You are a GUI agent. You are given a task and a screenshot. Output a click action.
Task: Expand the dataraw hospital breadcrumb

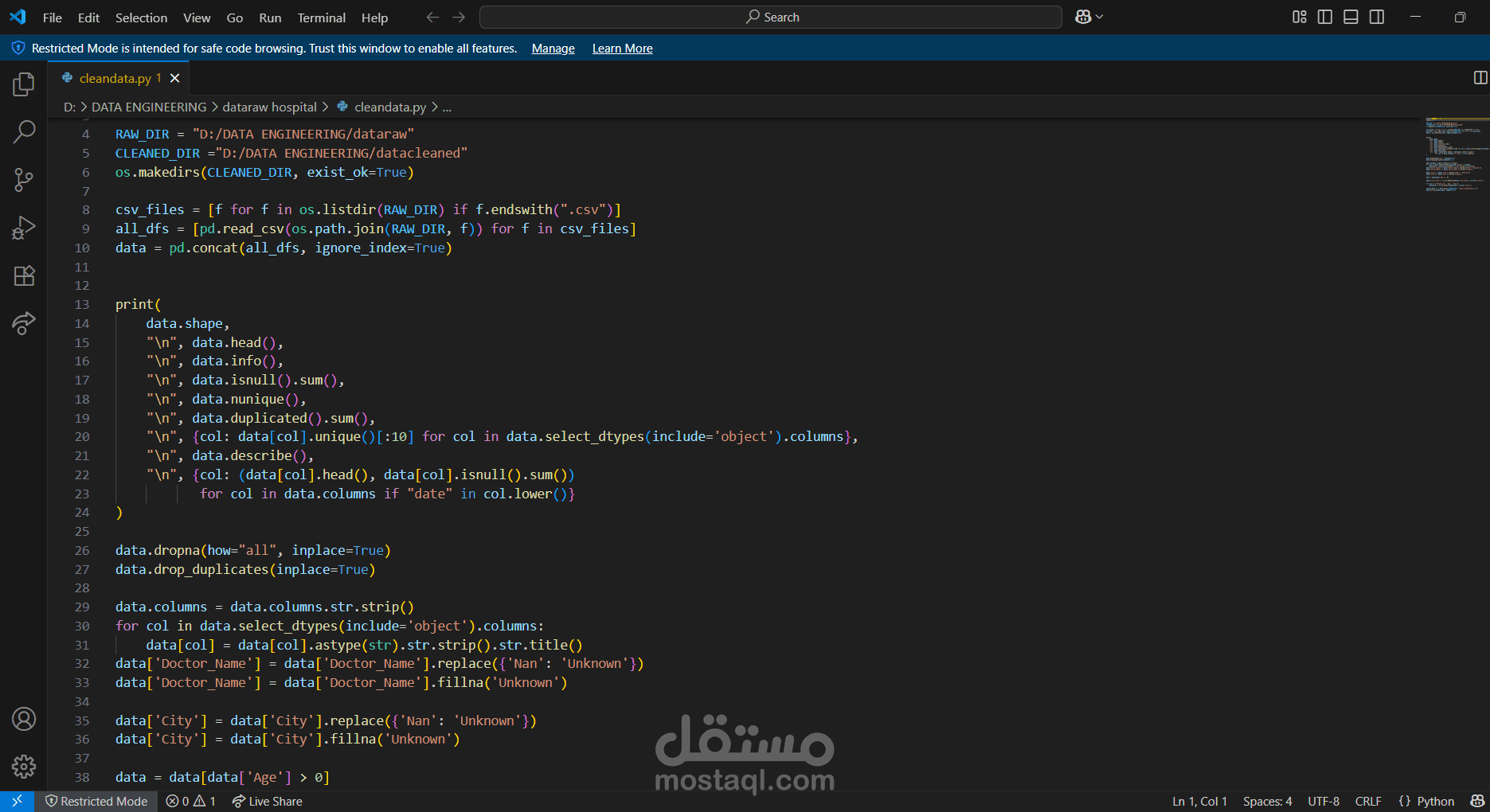[269, 107]
